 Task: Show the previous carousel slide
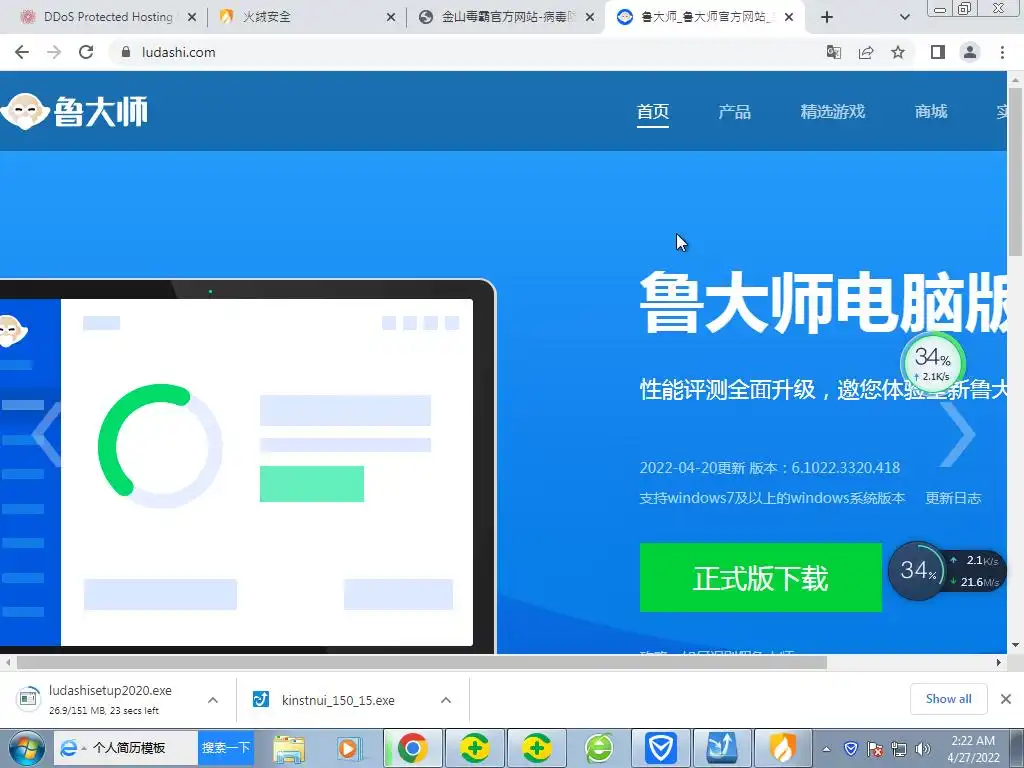(46, 434)
